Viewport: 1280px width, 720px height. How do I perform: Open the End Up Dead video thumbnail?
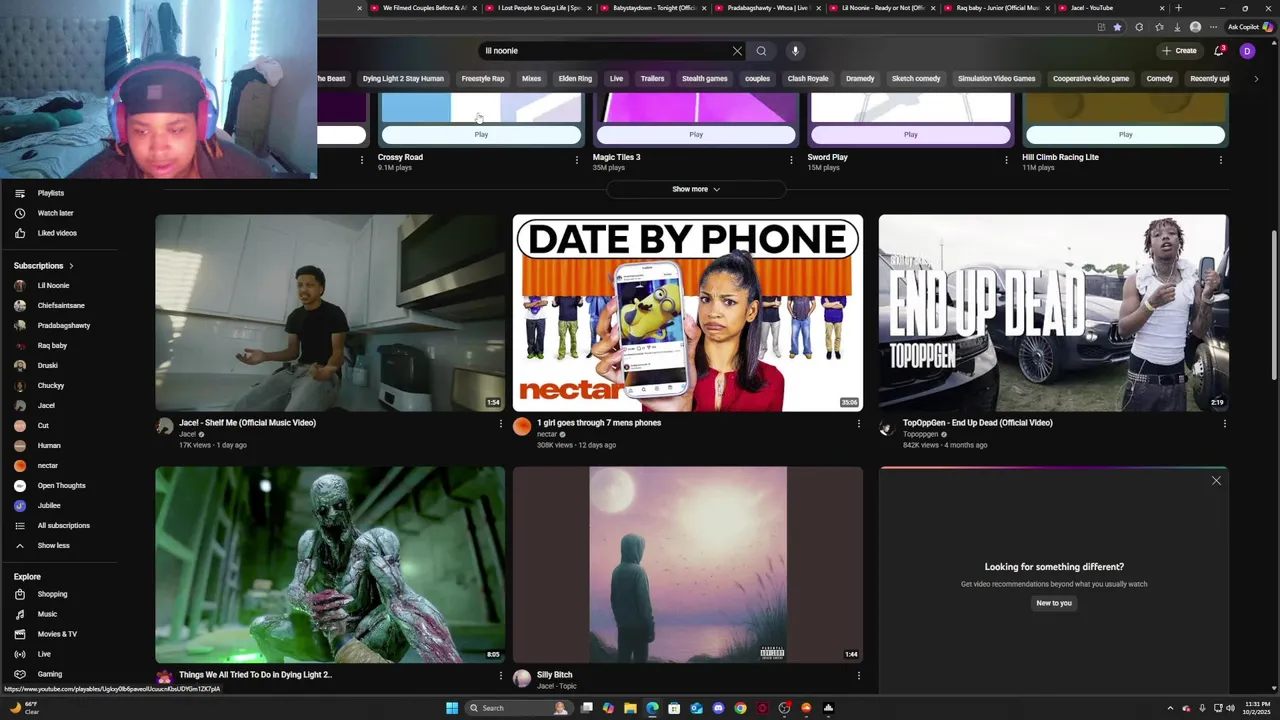[x=1053, y=313]
